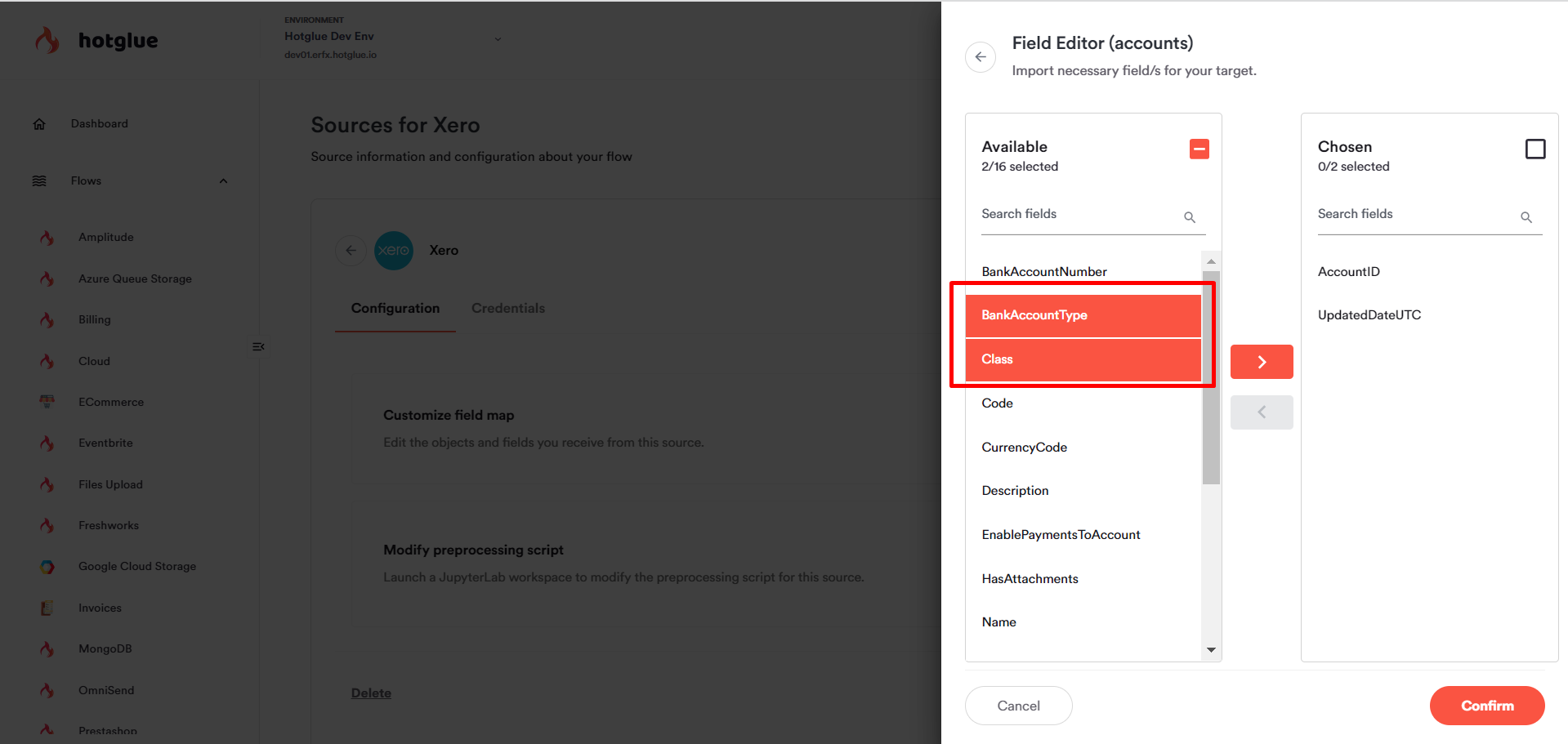Select the Code field

pyautogui.click(x=1083, y=403)
